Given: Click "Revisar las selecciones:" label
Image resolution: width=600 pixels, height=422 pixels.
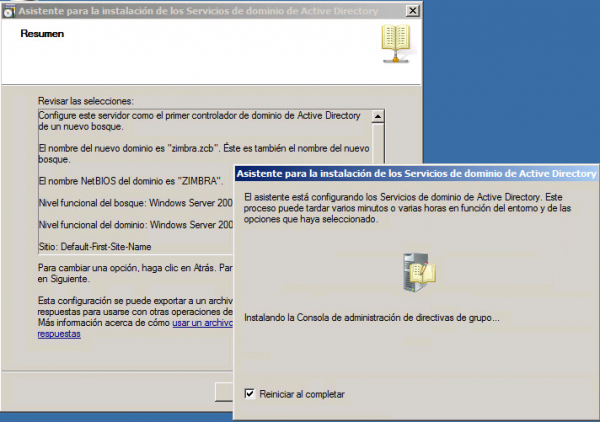Looking at the screenshot, I should pos(86,101).
